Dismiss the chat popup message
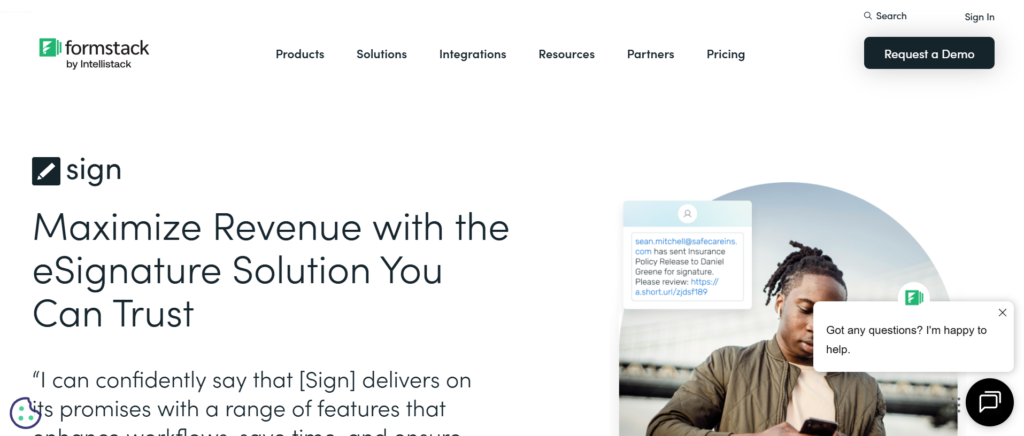Screen dimensions: 1024x436 click(x=1002, y=313)
